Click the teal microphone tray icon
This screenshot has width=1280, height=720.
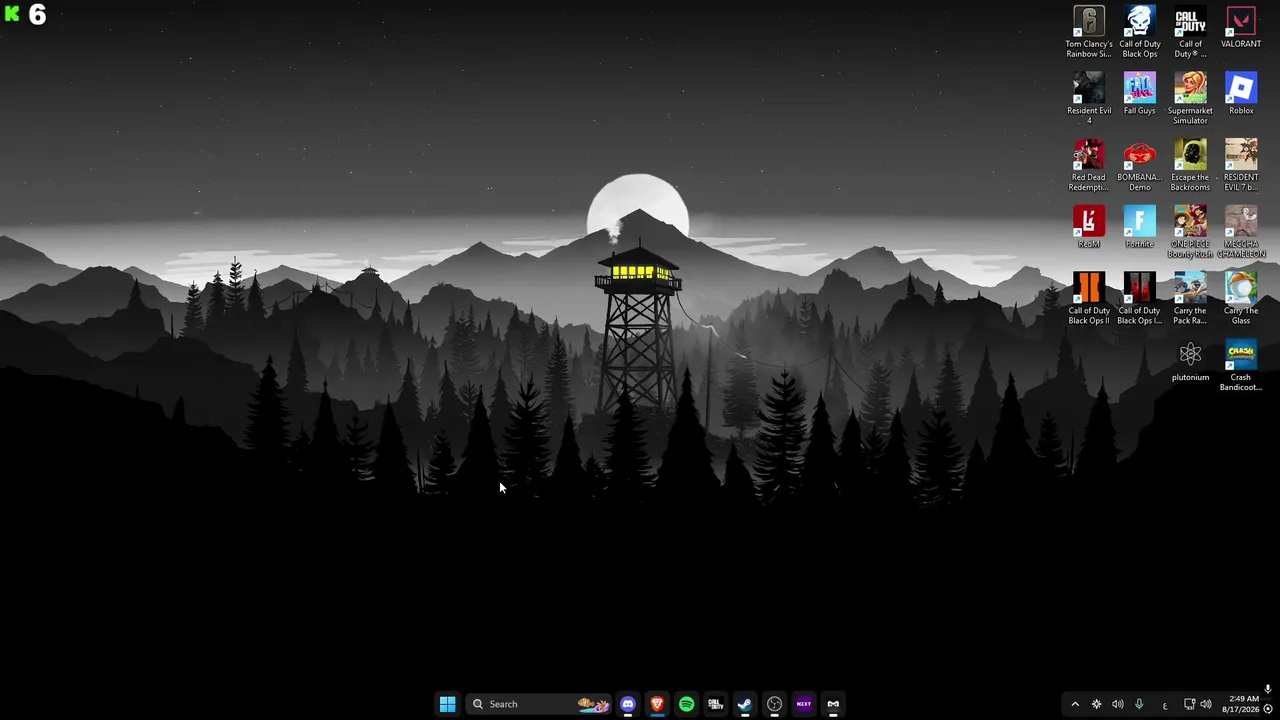click(1139, 704)
